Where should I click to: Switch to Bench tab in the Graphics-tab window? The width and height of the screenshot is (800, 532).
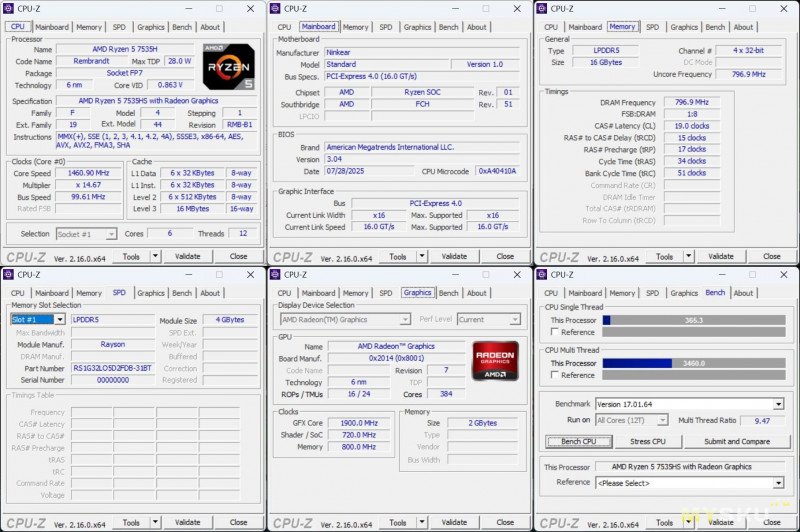coord(448,293)
